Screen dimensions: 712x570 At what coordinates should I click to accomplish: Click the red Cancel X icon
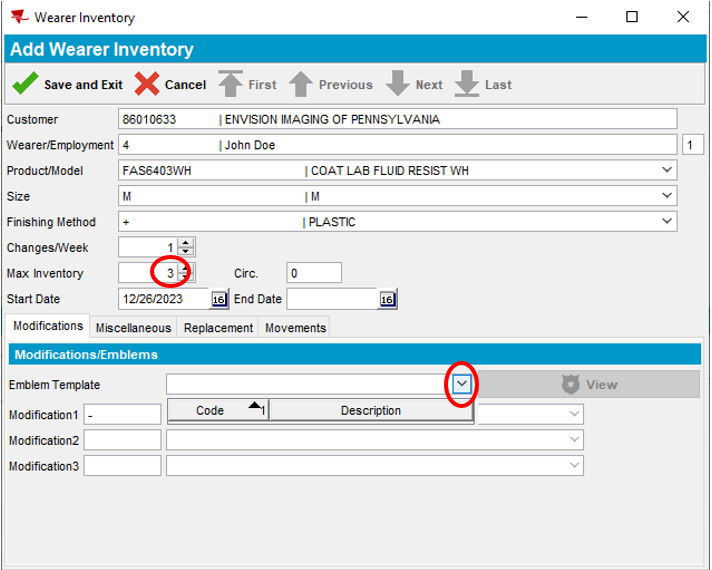147,85
